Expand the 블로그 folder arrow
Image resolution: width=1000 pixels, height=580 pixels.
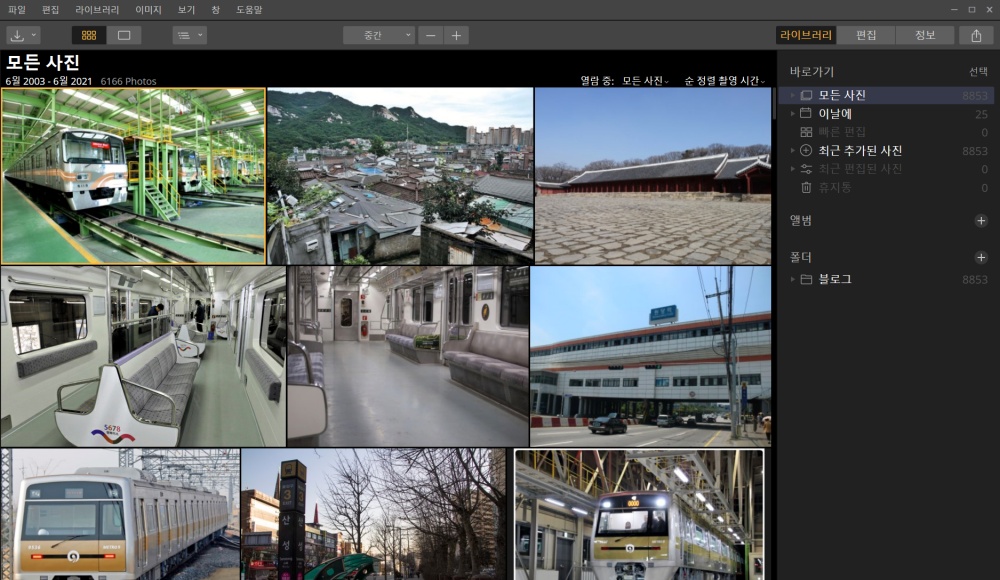793,279
